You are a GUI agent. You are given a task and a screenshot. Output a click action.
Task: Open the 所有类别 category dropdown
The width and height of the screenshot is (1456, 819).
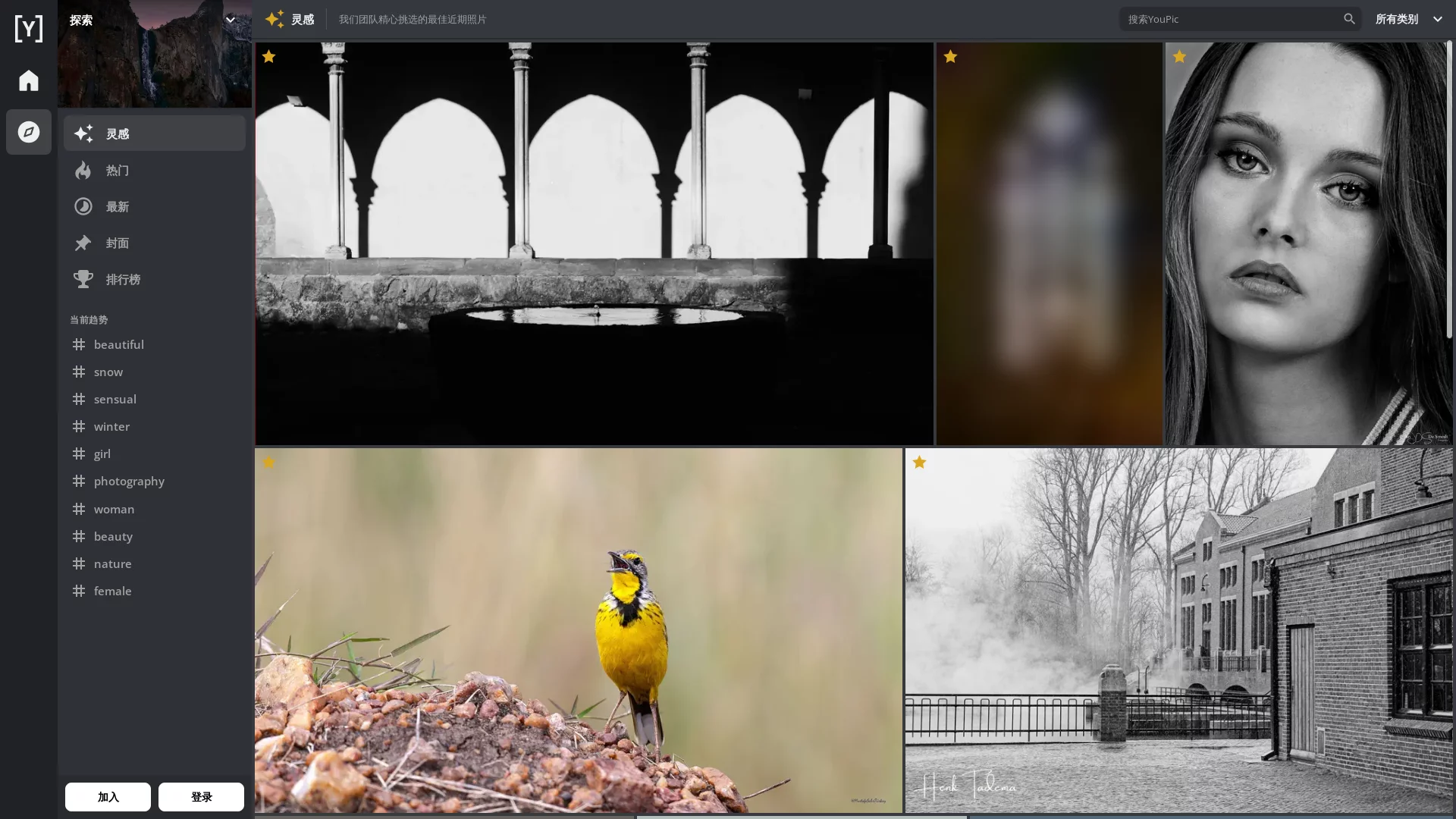point(1408,19)
